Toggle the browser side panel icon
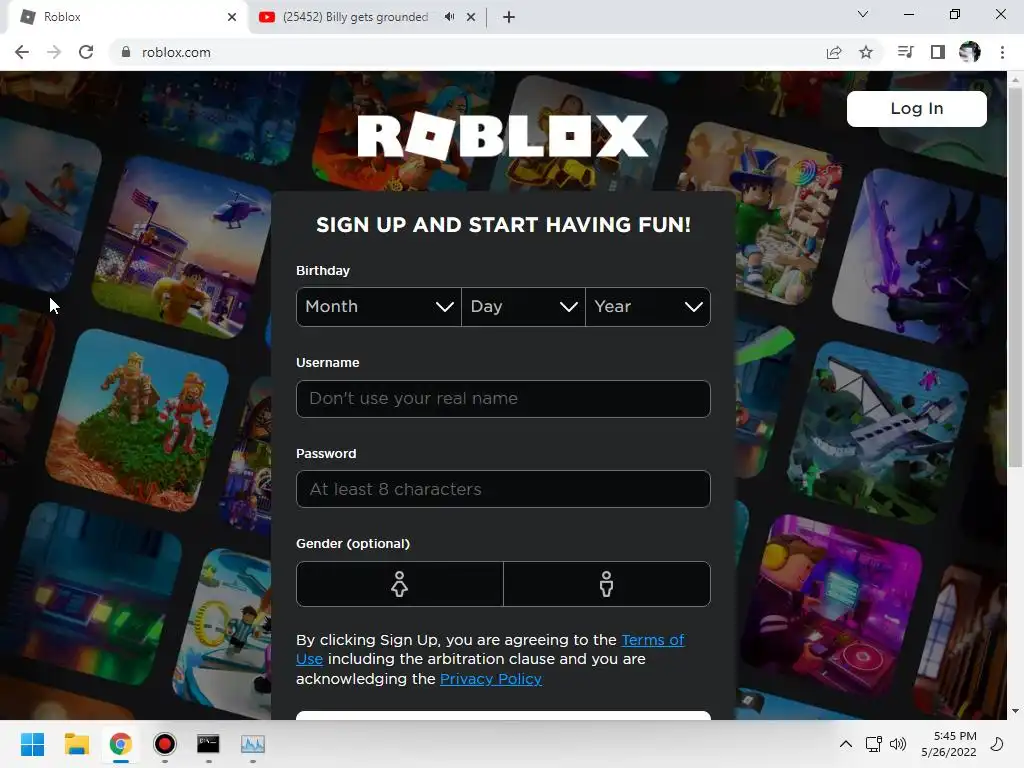1024x768 pixels. pyautogui.click(x=938, y=52)
